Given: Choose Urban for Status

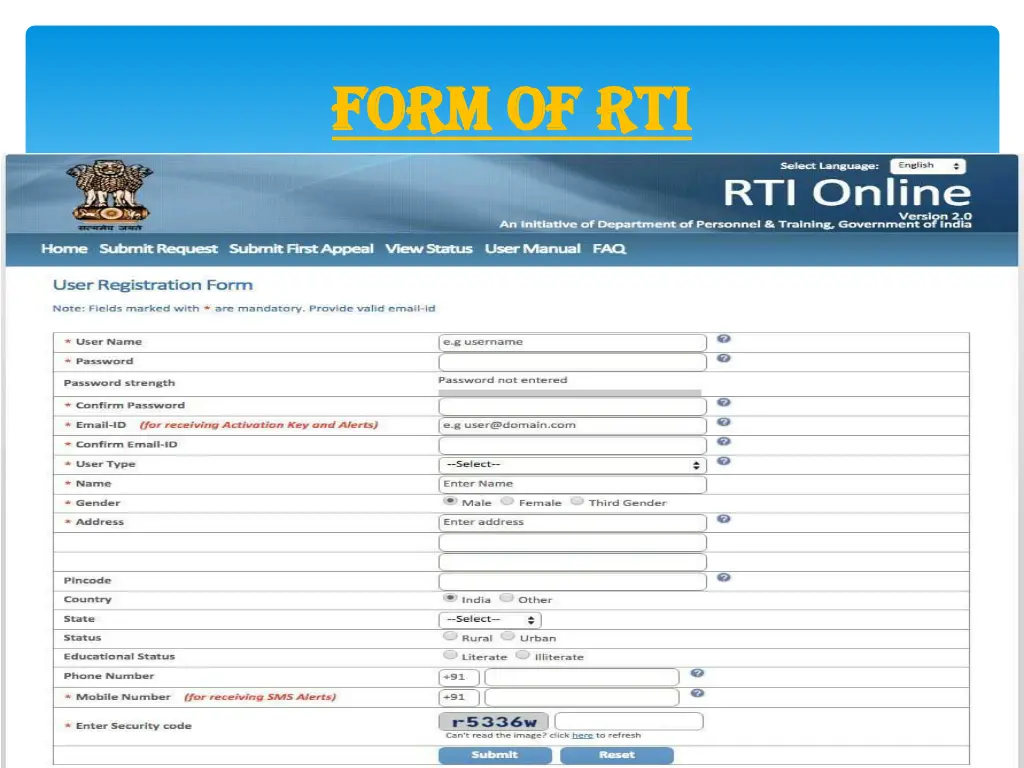Looking at the screenshot, I should pos(508,637).
